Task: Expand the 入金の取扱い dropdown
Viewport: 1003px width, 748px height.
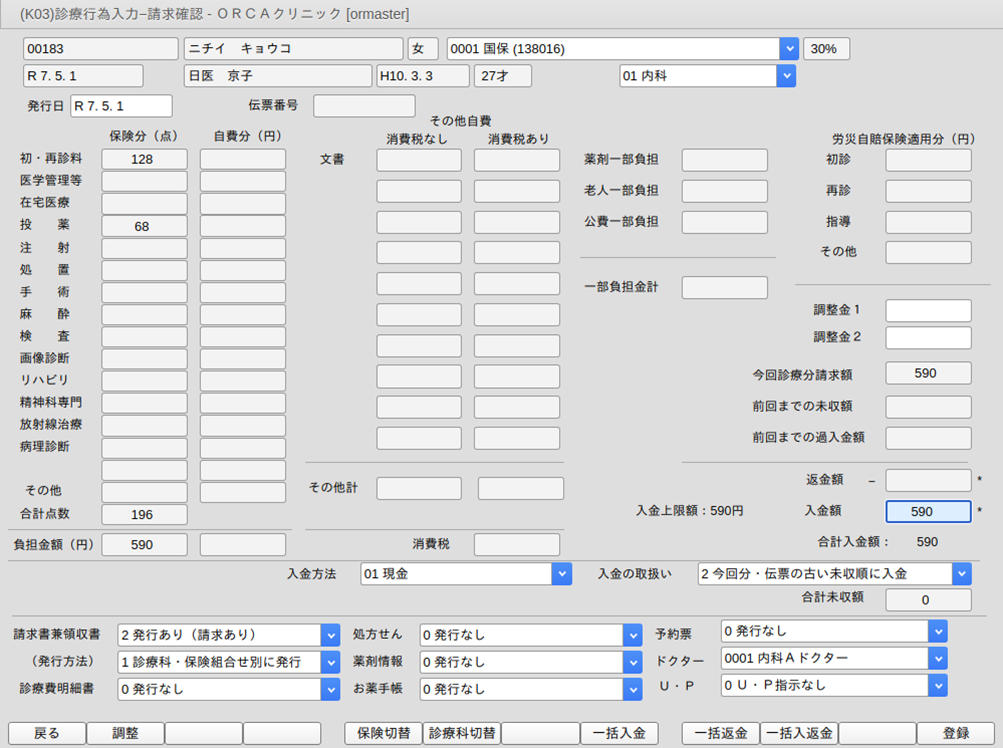Action: pos(961,574)
